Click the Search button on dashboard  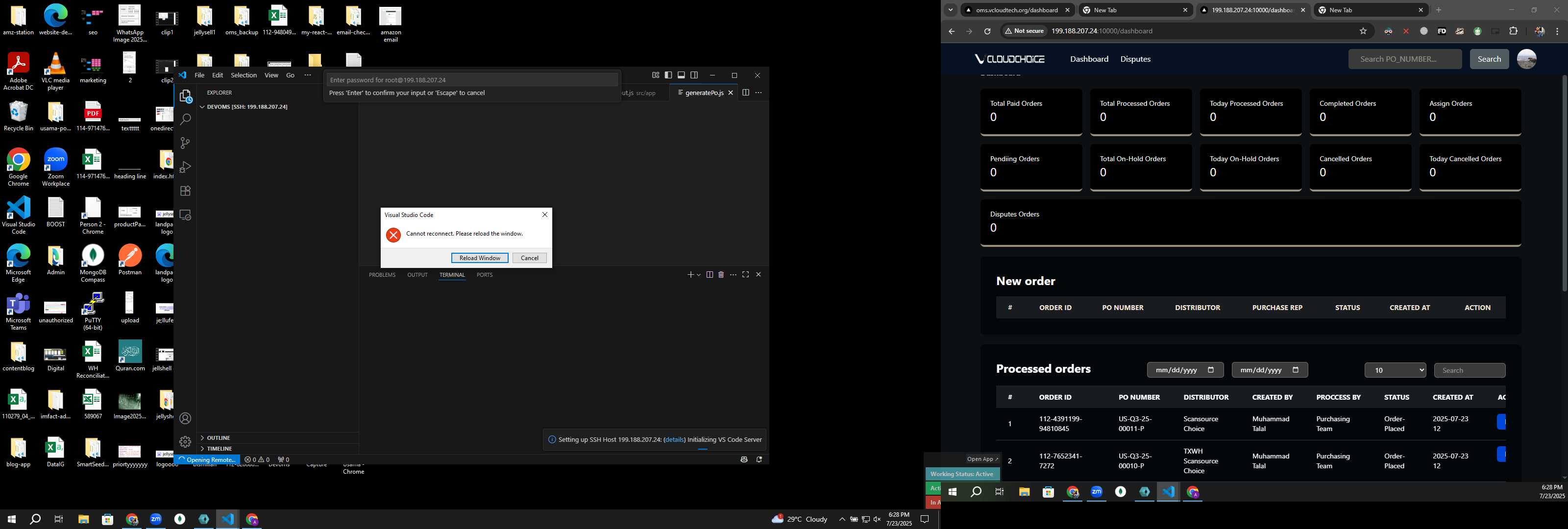click(1489, 59)
